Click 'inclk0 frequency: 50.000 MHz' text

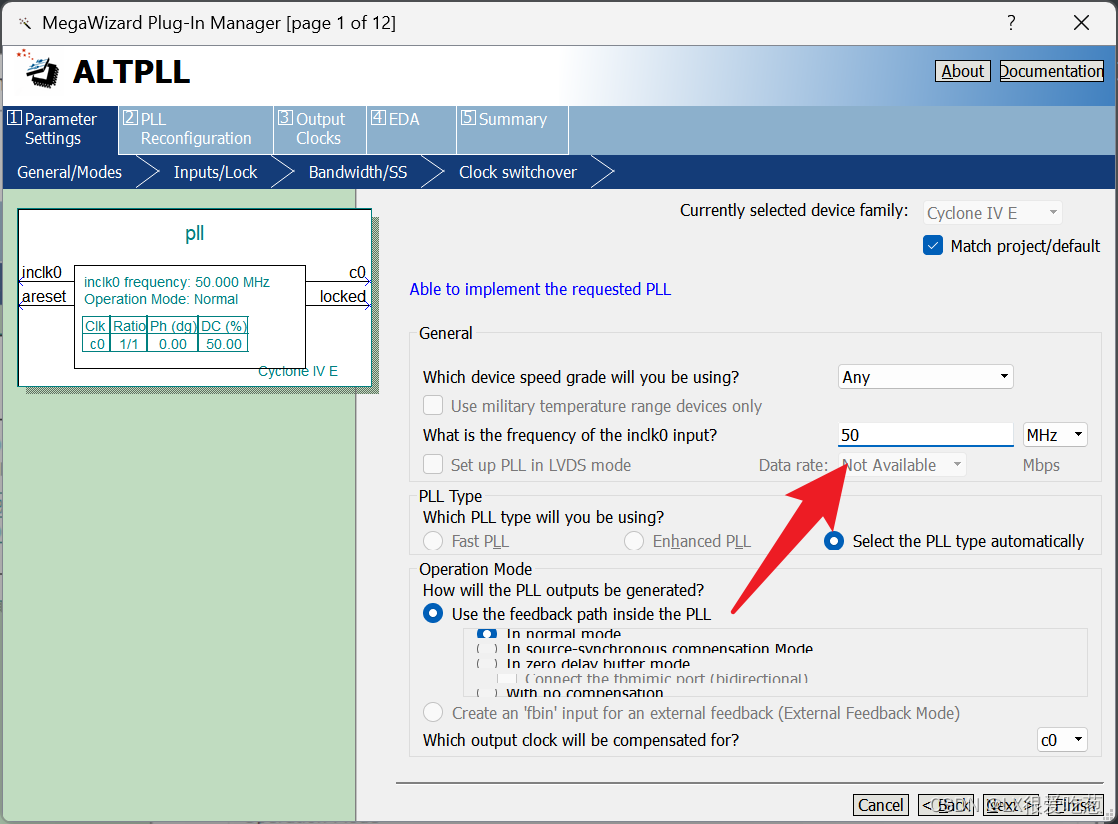177,282
